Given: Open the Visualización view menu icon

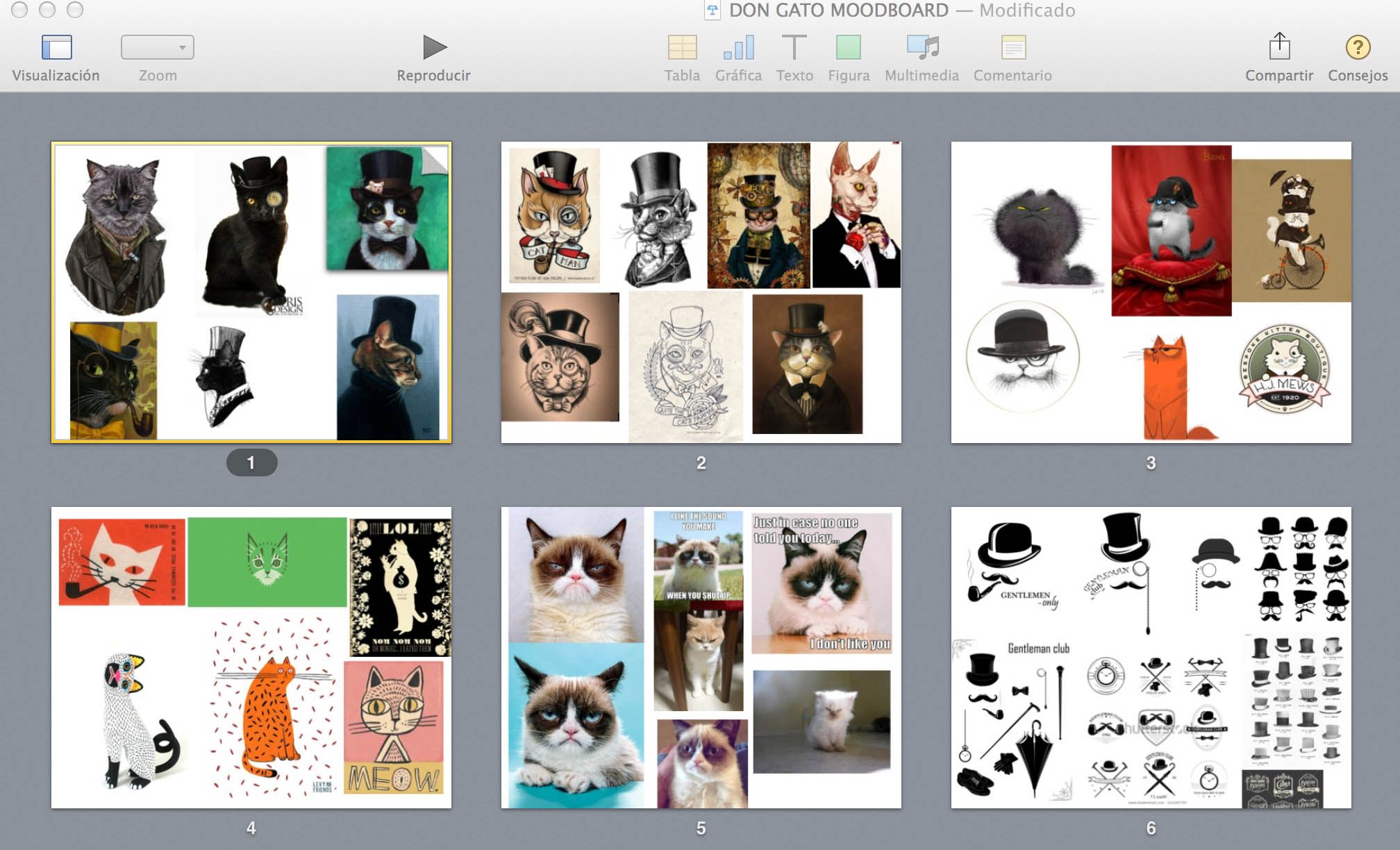Looking at the screenshot, I should (56, 47).
